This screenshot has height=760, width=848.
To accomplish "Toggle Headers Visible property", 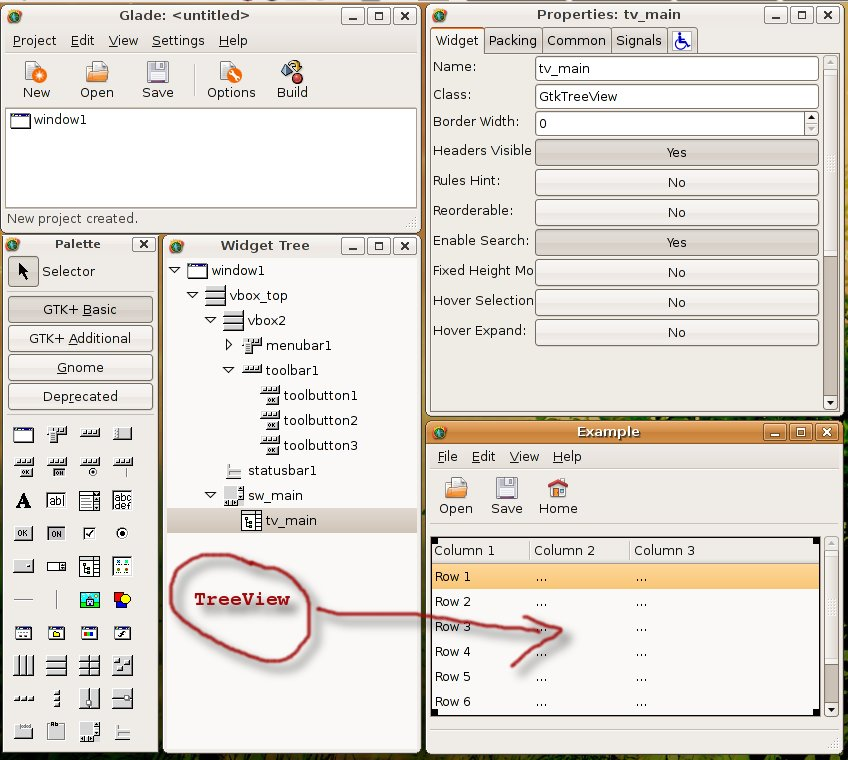I will 676,153.
